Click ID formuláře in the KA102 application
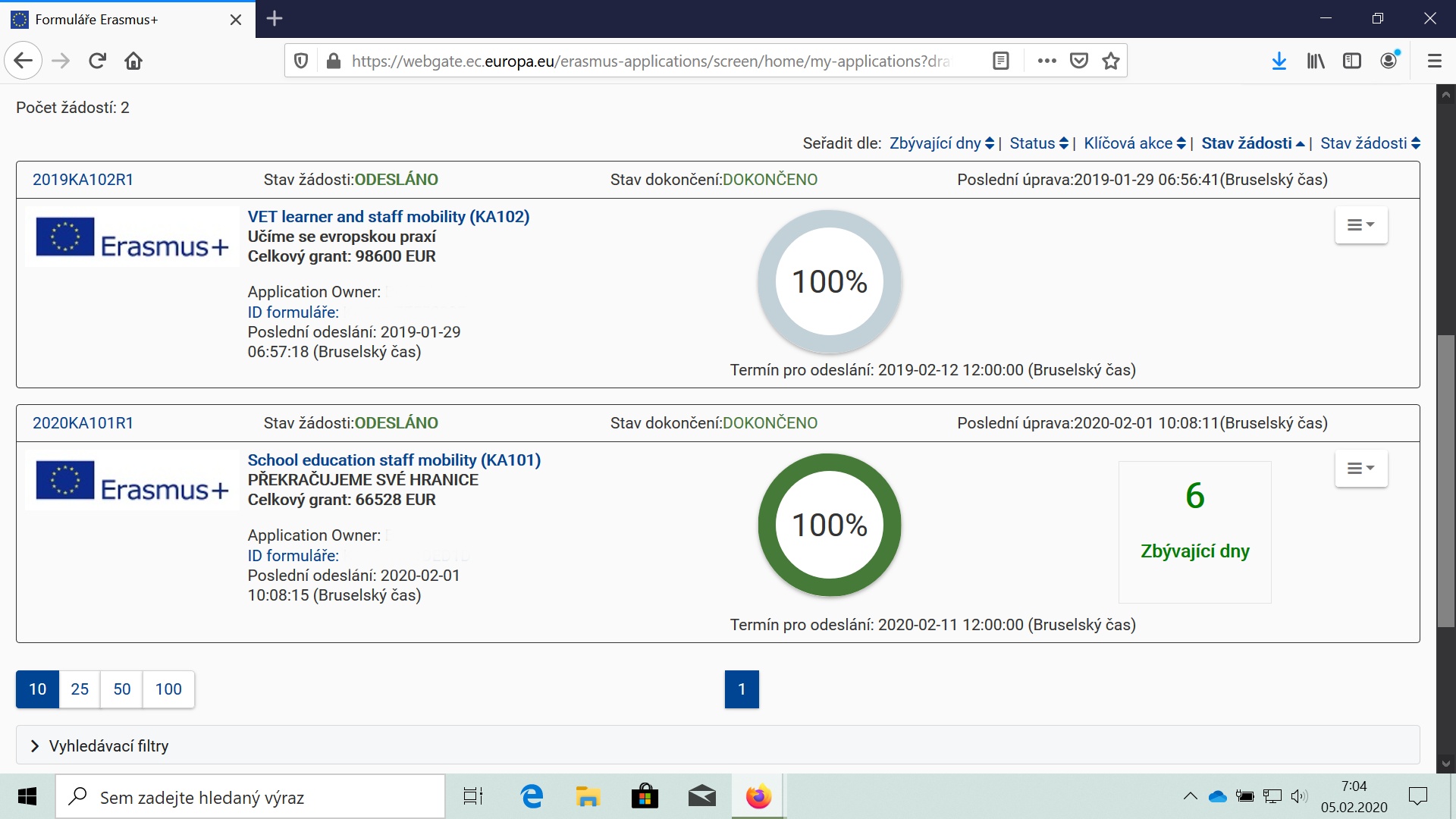Screen dimensions: 1456x819 293,312
